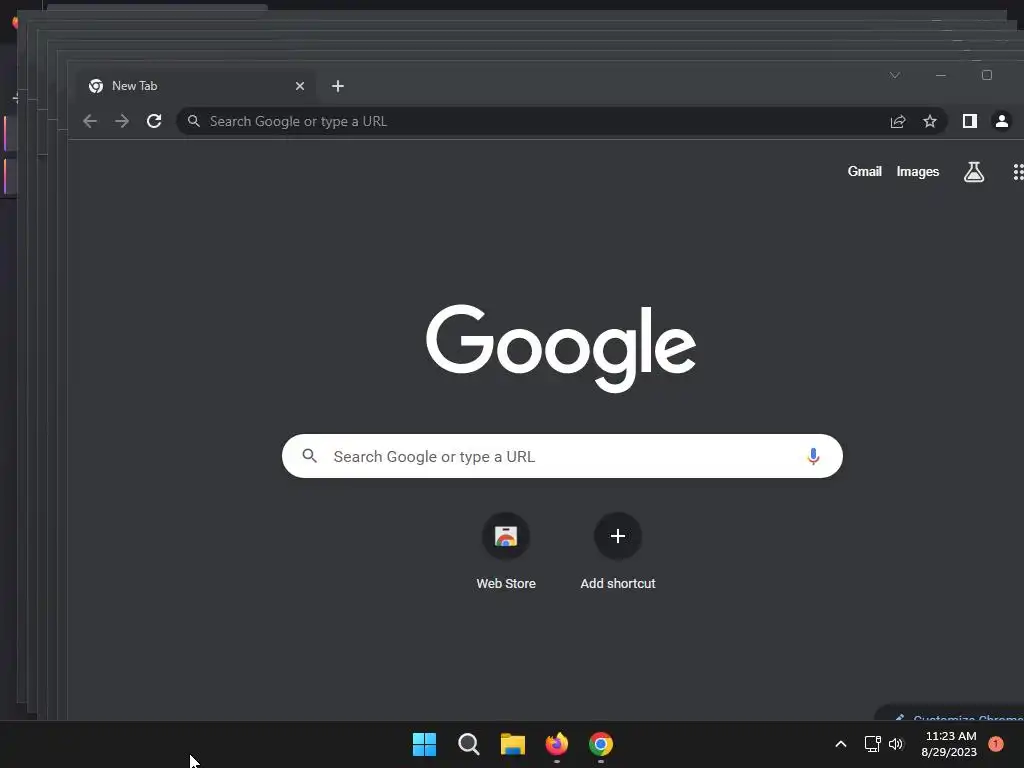Click the Chrome taskbar icon

pos(601,744)
